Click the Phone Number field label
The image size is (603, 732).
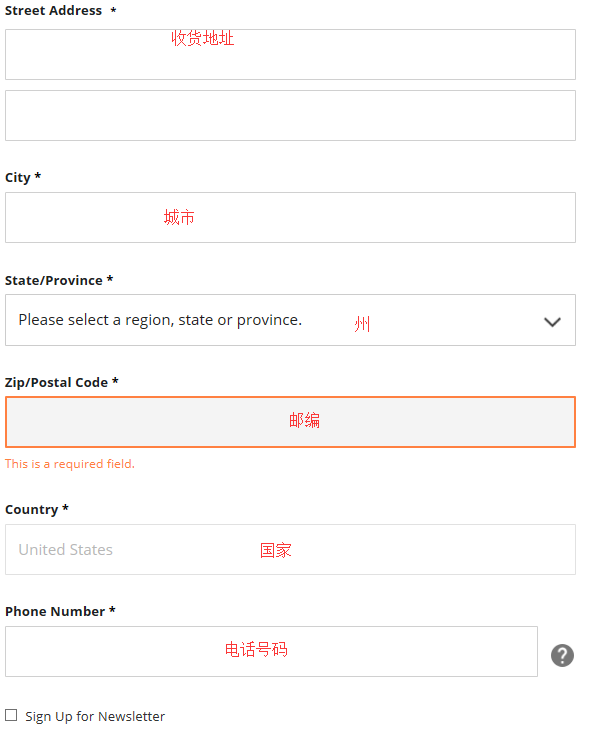point(55,611)
